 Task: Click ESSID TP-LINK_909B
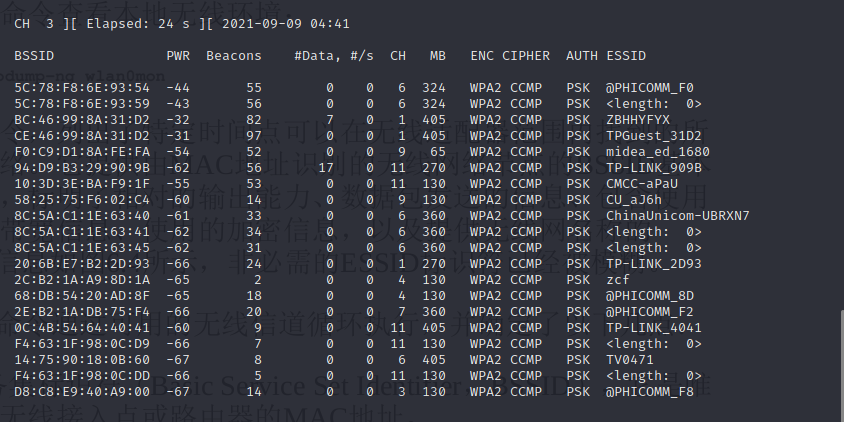pos(654,168)
